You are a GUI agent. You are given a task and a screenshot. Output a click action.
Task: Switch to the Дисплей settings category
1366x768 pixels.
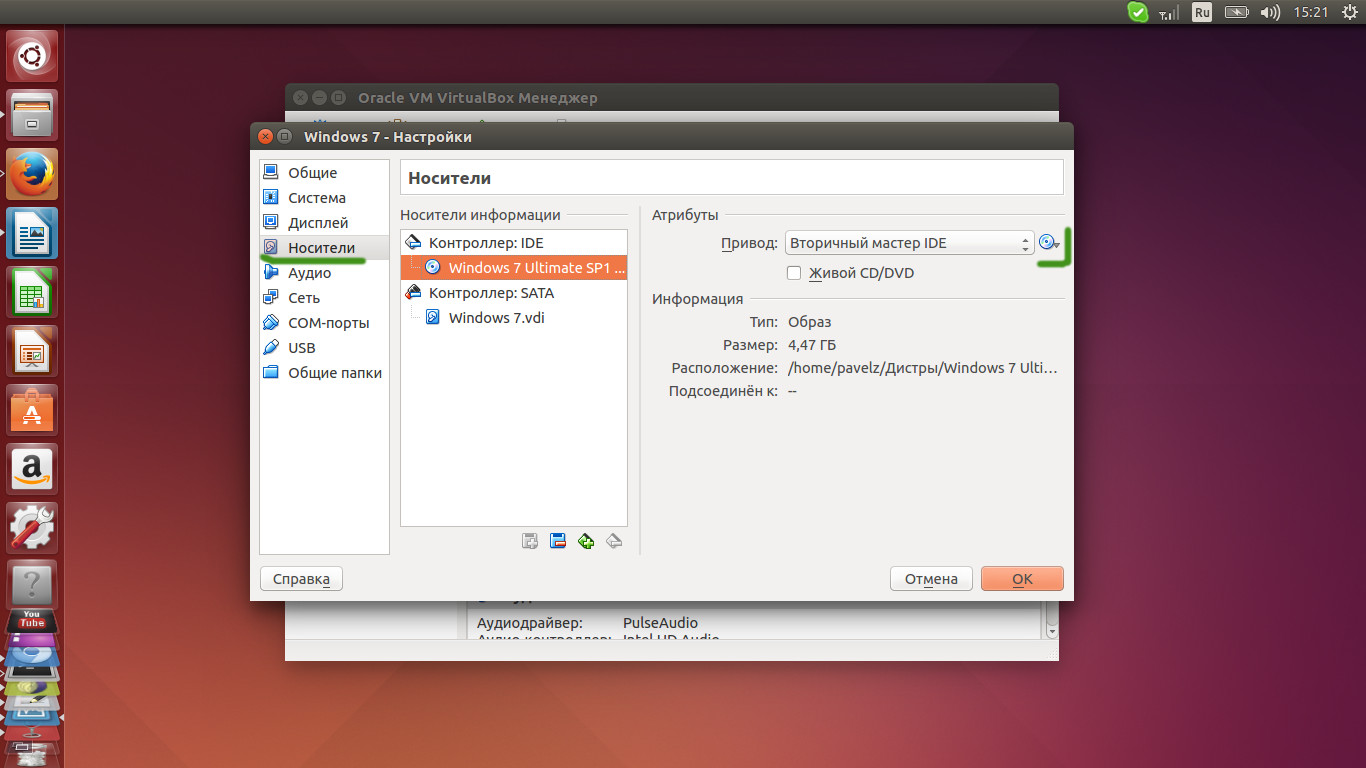[x=324, y=223]
